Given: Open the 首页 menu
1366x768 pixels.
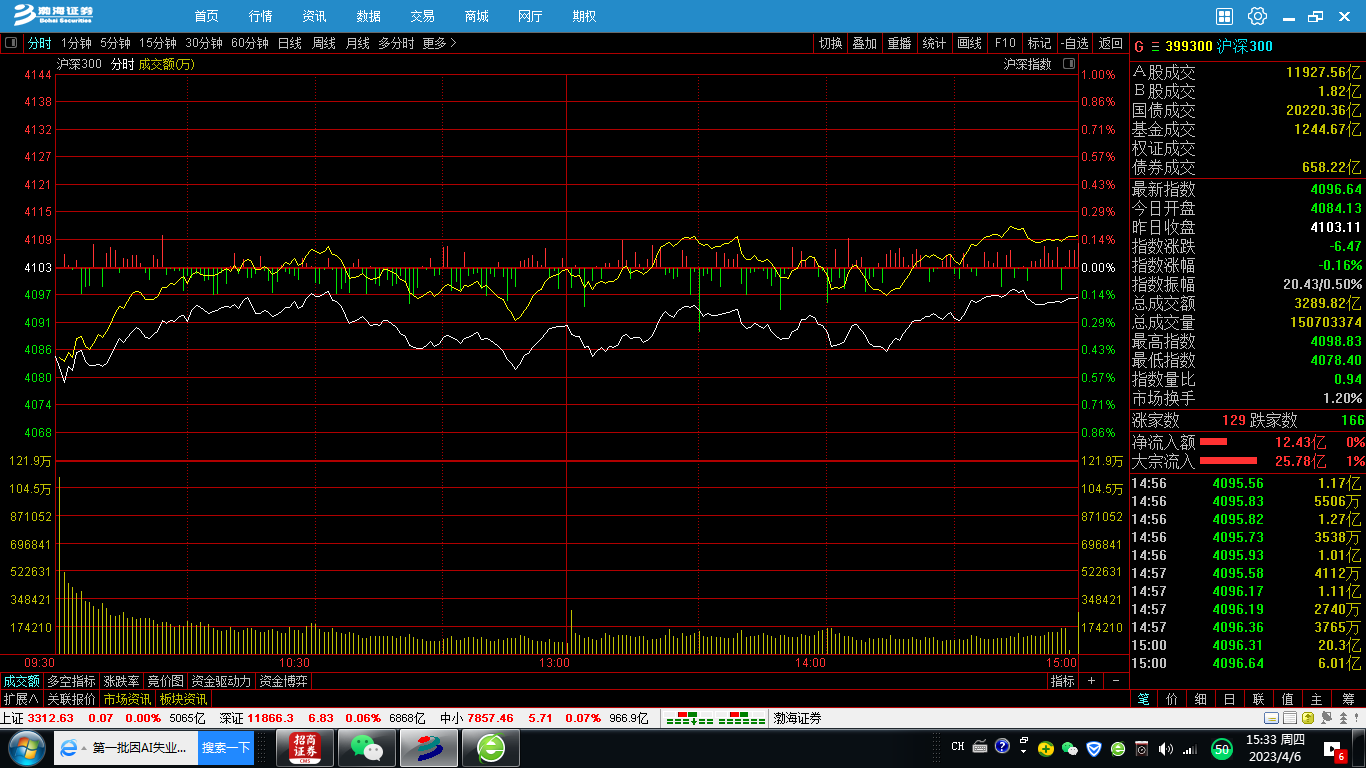Looking at the screenshot, I should click(206, 16).
